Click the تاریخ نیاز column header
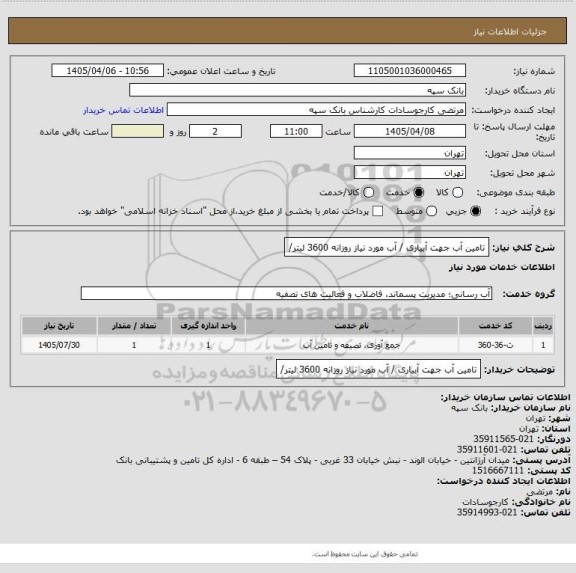 (x=59, y=325)
